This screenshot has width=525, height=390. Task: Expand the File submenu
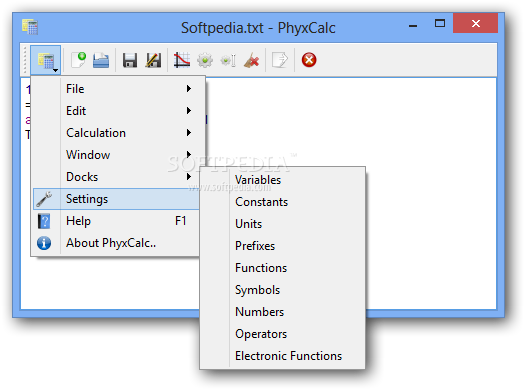click(118, 89)
